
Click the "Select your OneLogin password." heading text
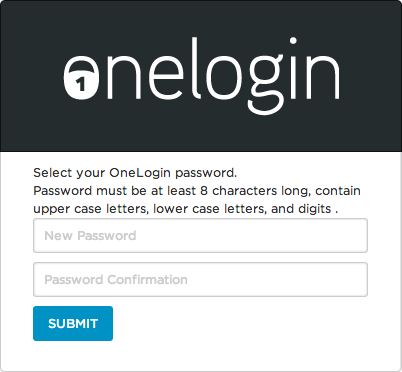pyautogui.click(x=135, y=173)
